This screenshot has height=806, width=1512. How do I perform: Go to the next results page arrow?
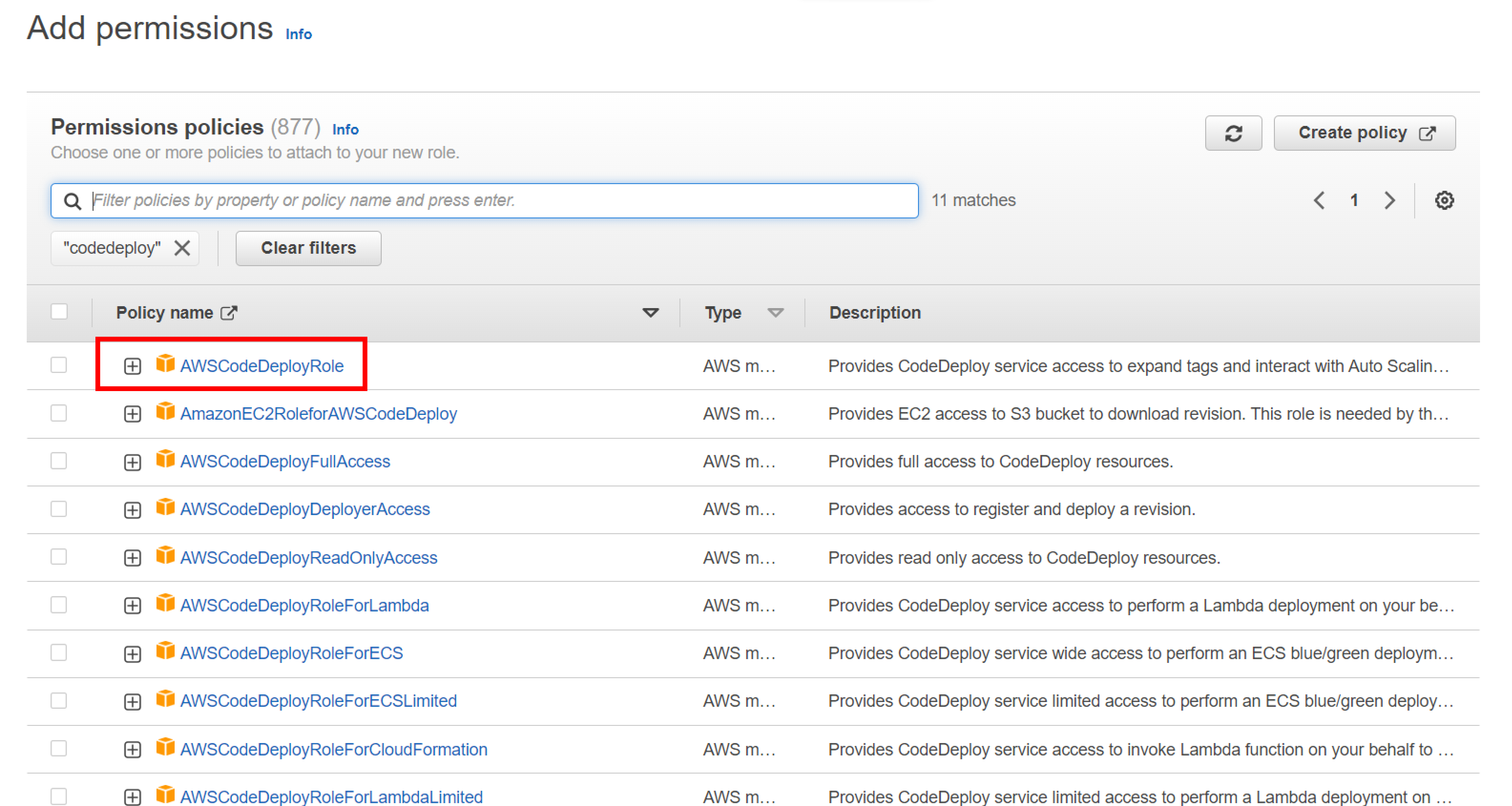coord(1389,201)
